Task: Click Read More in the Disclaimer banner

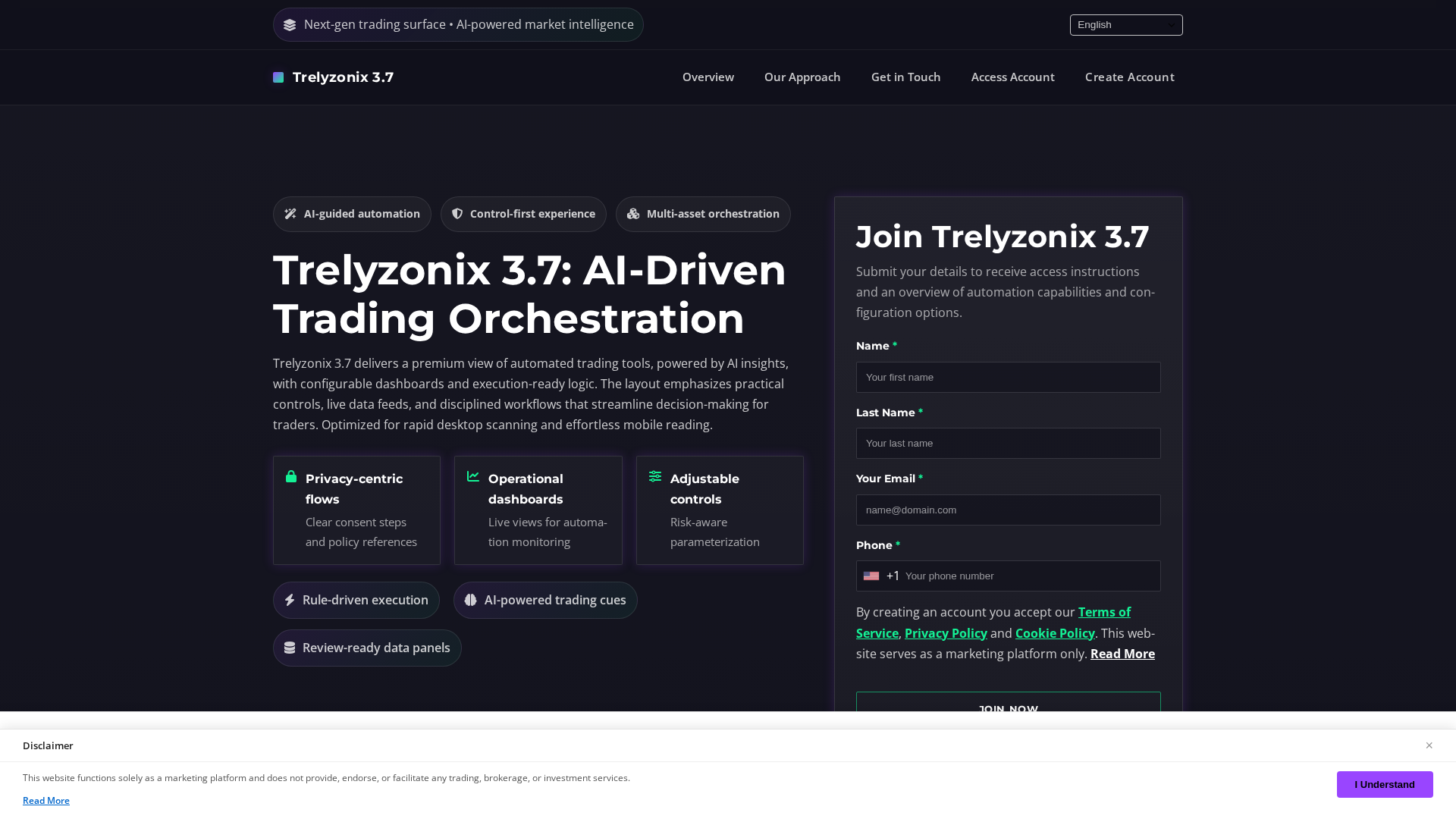Action: pyautogui.click(x=46, y=801)
